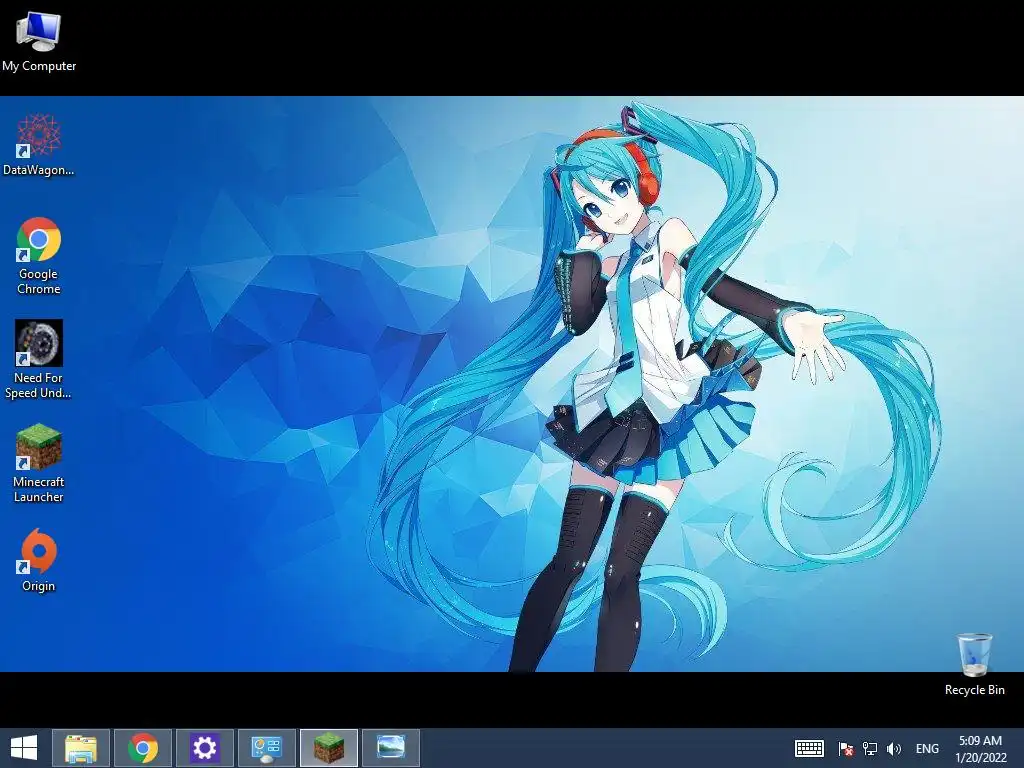Select the Need For Speed Underground shortcut

(x=39, y=359)
